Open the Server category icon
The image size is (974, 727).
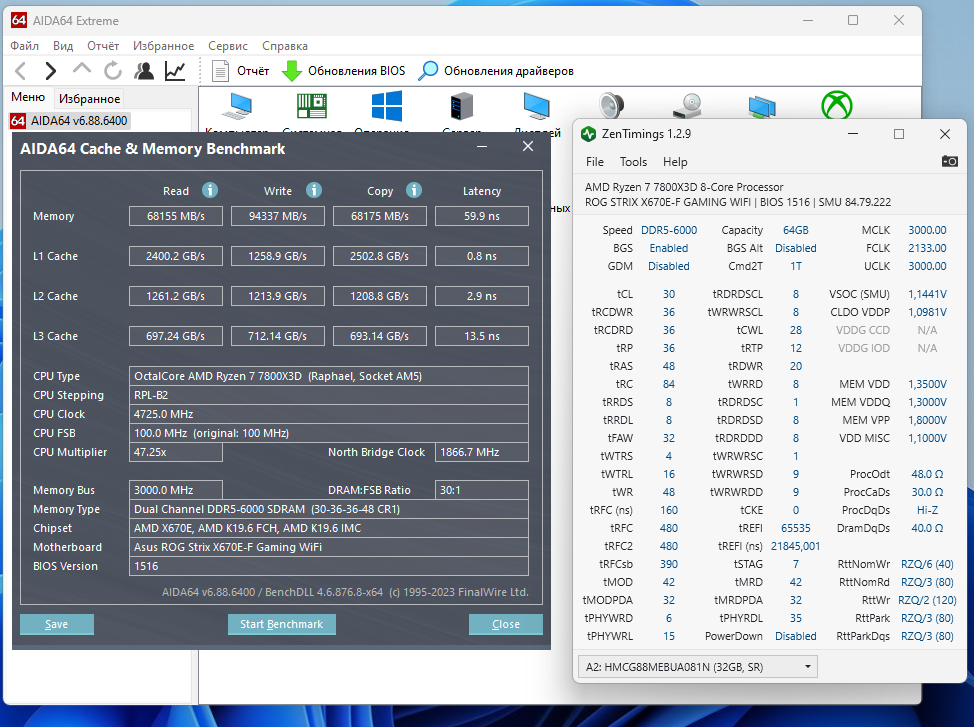(462, 106)
